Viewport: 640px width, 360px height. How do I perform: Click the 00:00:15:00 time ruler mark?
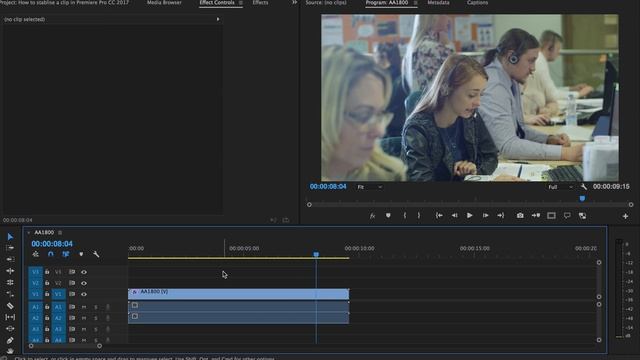click(474, 248)
